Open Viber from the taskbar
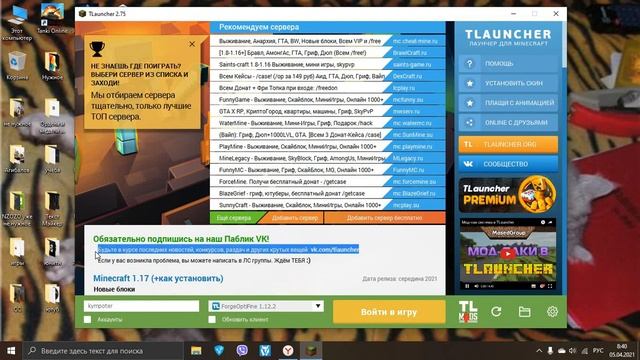The height and width of the screenshot is (360, 640). click(242, 351)
